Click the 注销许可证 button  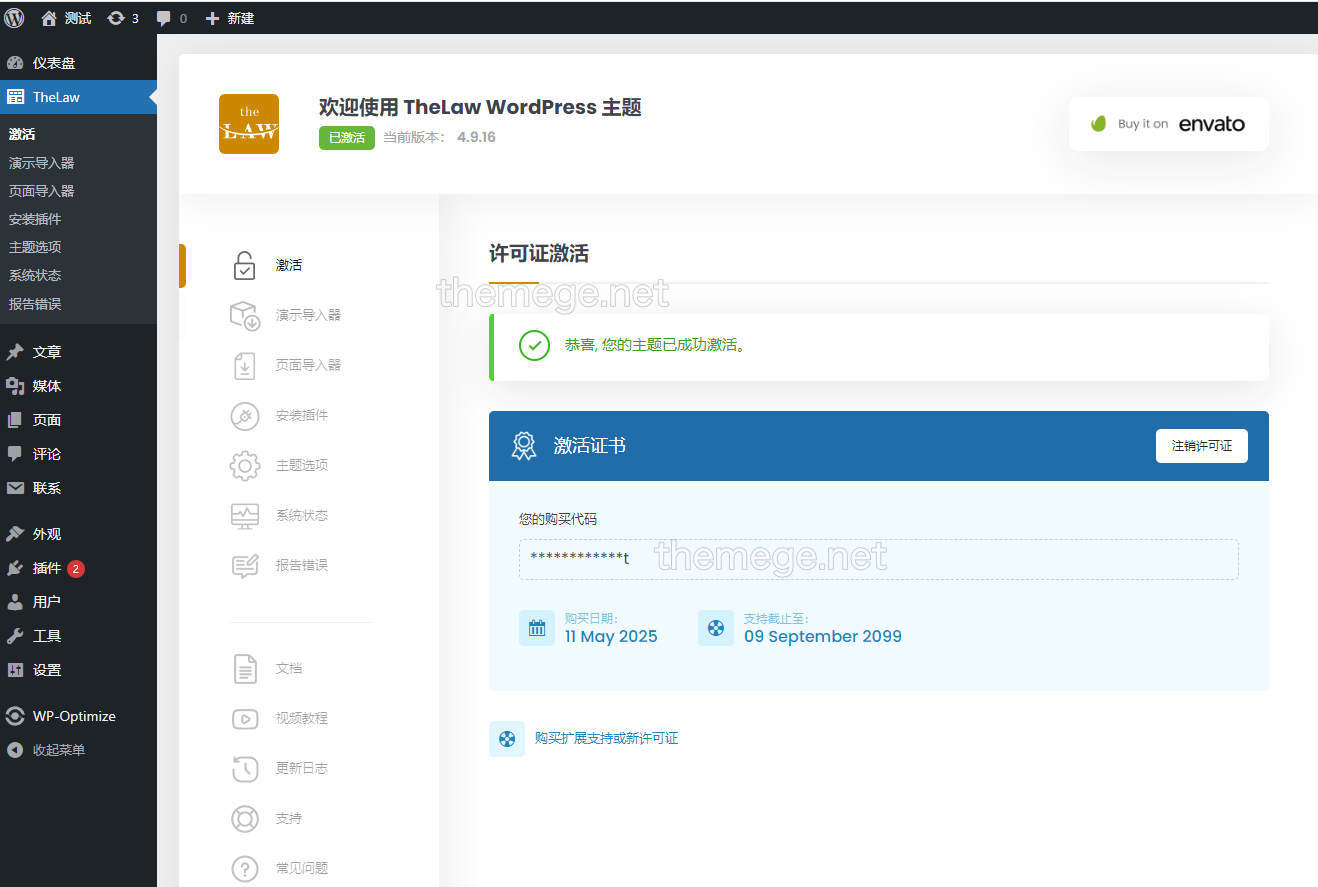(x=1202, y=446)
